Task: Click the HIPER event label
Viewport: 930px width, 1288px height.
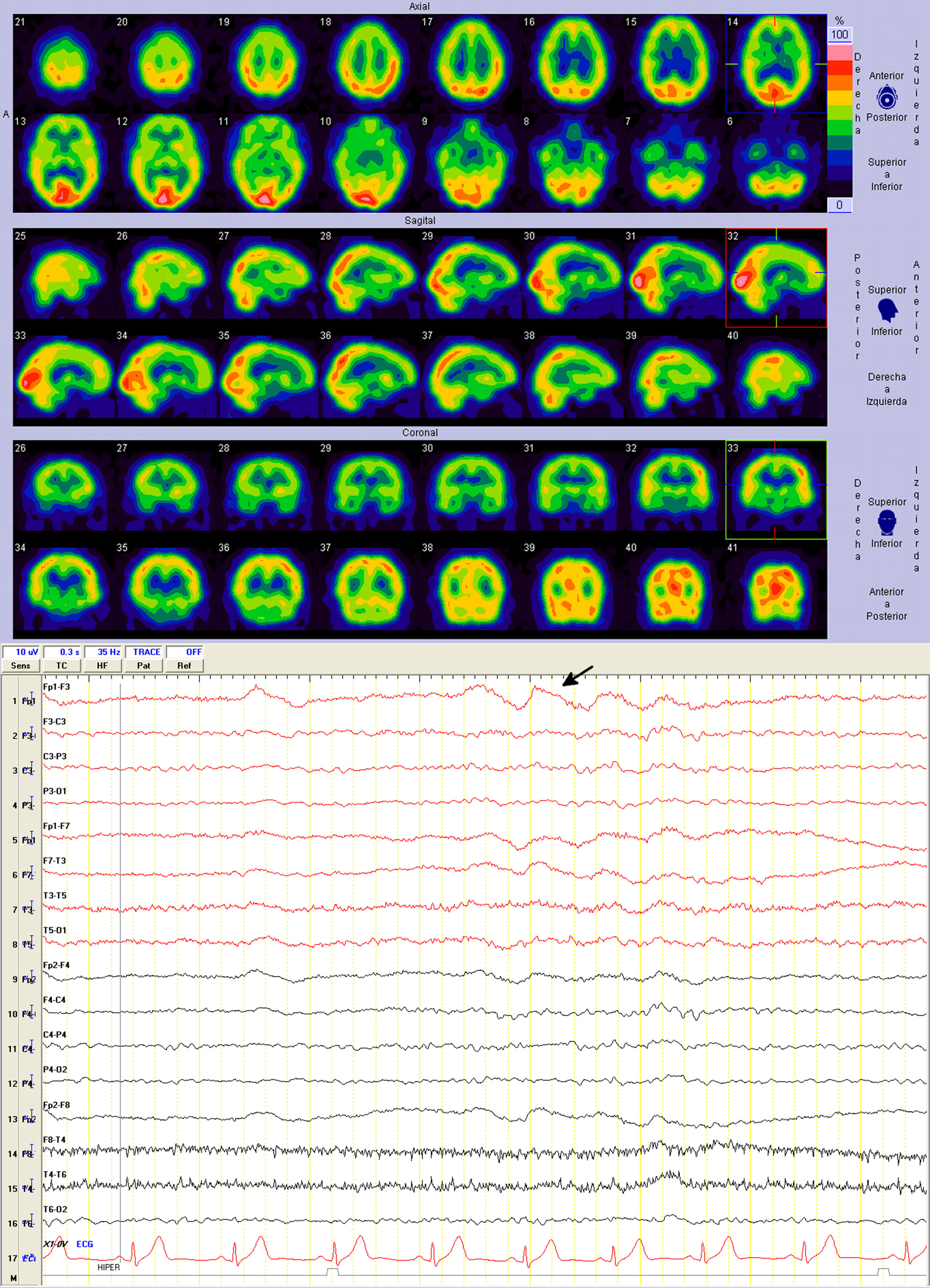Action: pos(108,1267)
